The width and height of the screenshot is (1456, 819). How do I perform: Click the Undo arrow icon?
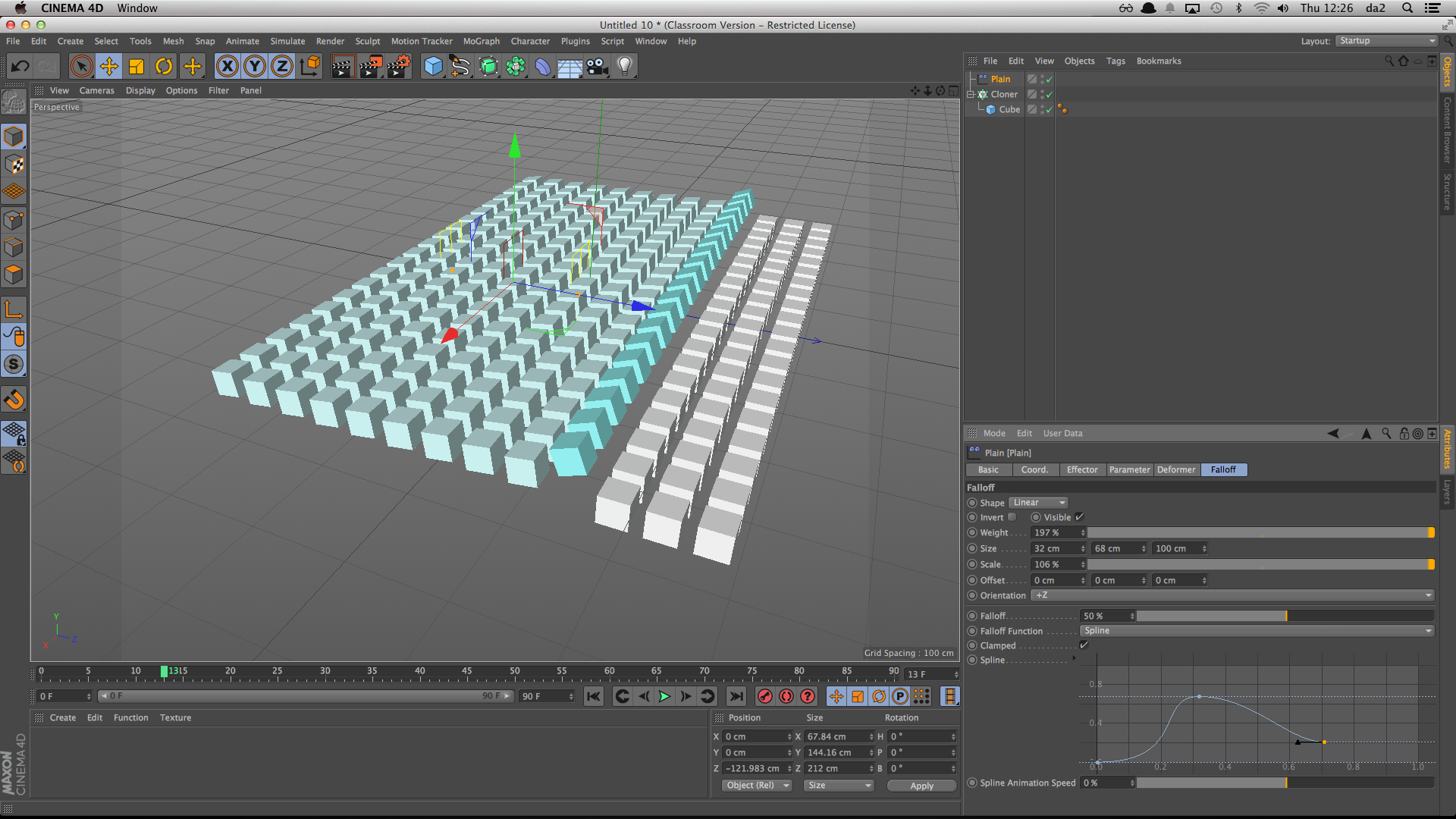20,67
